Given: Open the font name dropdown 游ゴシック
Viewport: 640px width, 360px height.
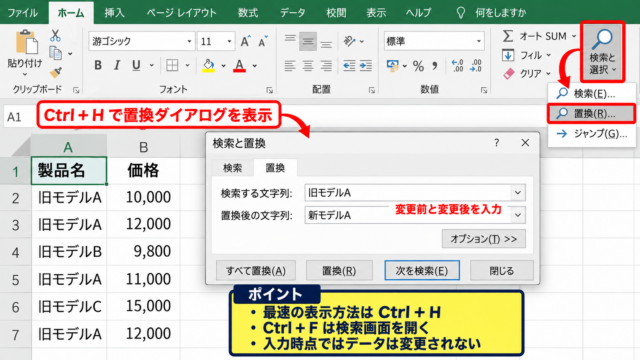Looking at the screenshot, I should point(189,41).
